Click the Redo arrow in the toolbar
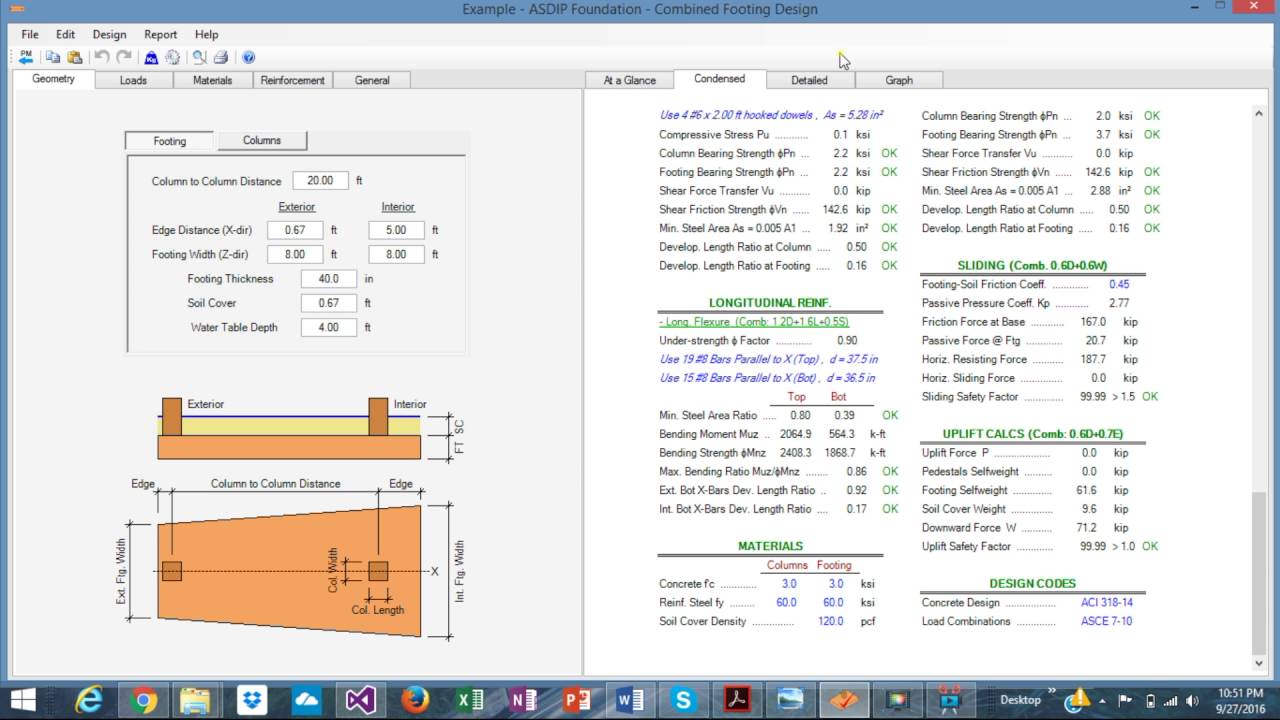Viewport: 1280px width, 720px height. pos(124,57)
